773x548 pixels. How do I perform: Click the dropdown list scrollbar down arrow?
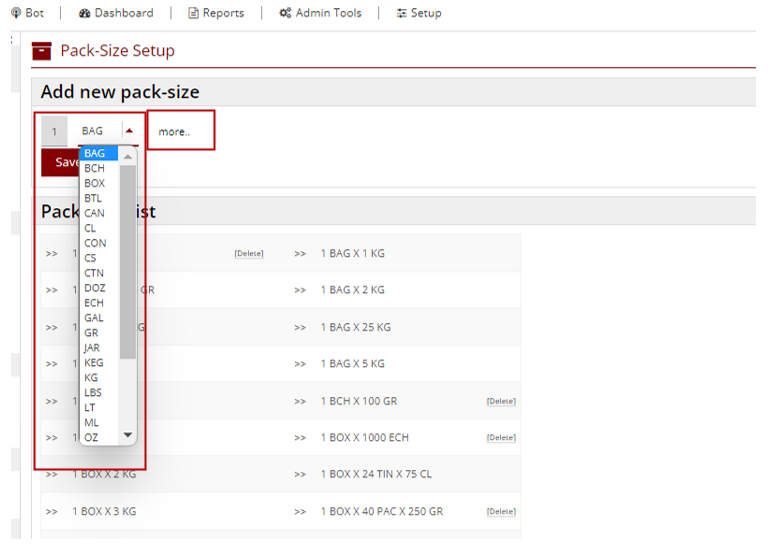(x=127, y=436)
